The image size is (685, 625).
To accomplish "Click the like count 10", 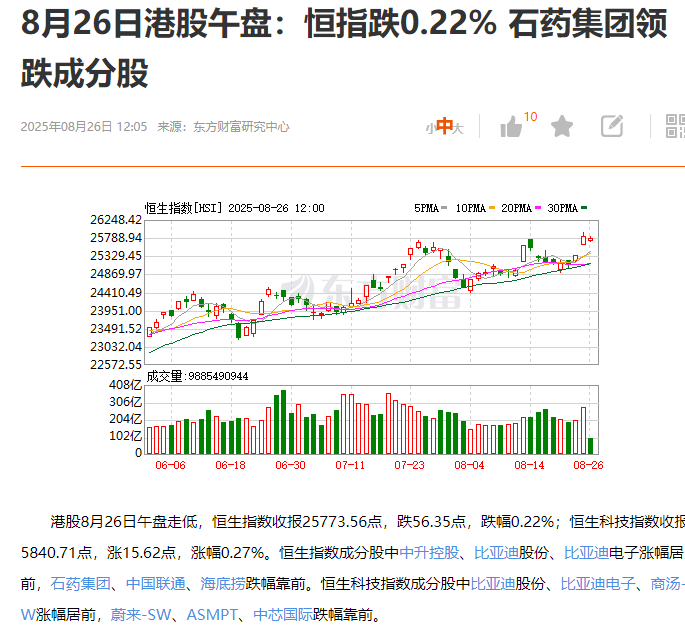I will [530, 117].
